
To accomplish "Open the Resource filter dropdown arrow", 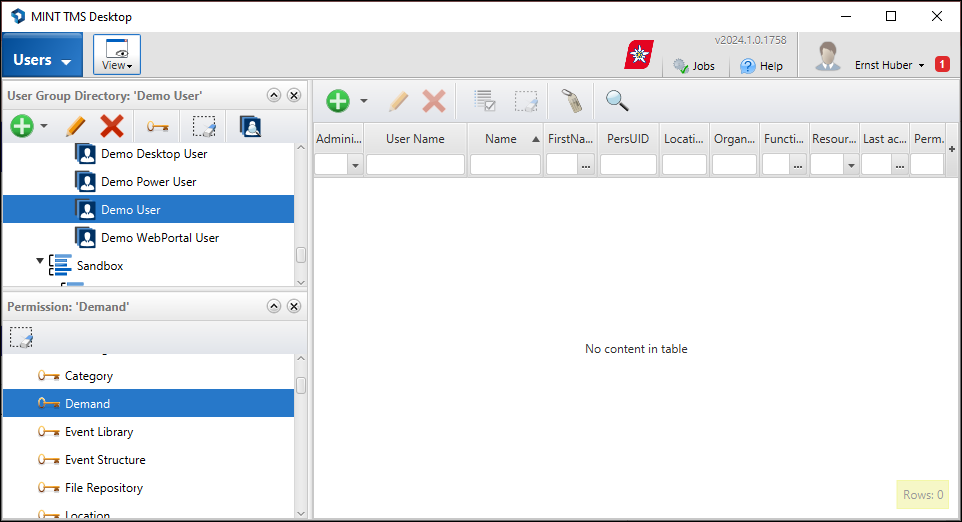I will point(850,165).
